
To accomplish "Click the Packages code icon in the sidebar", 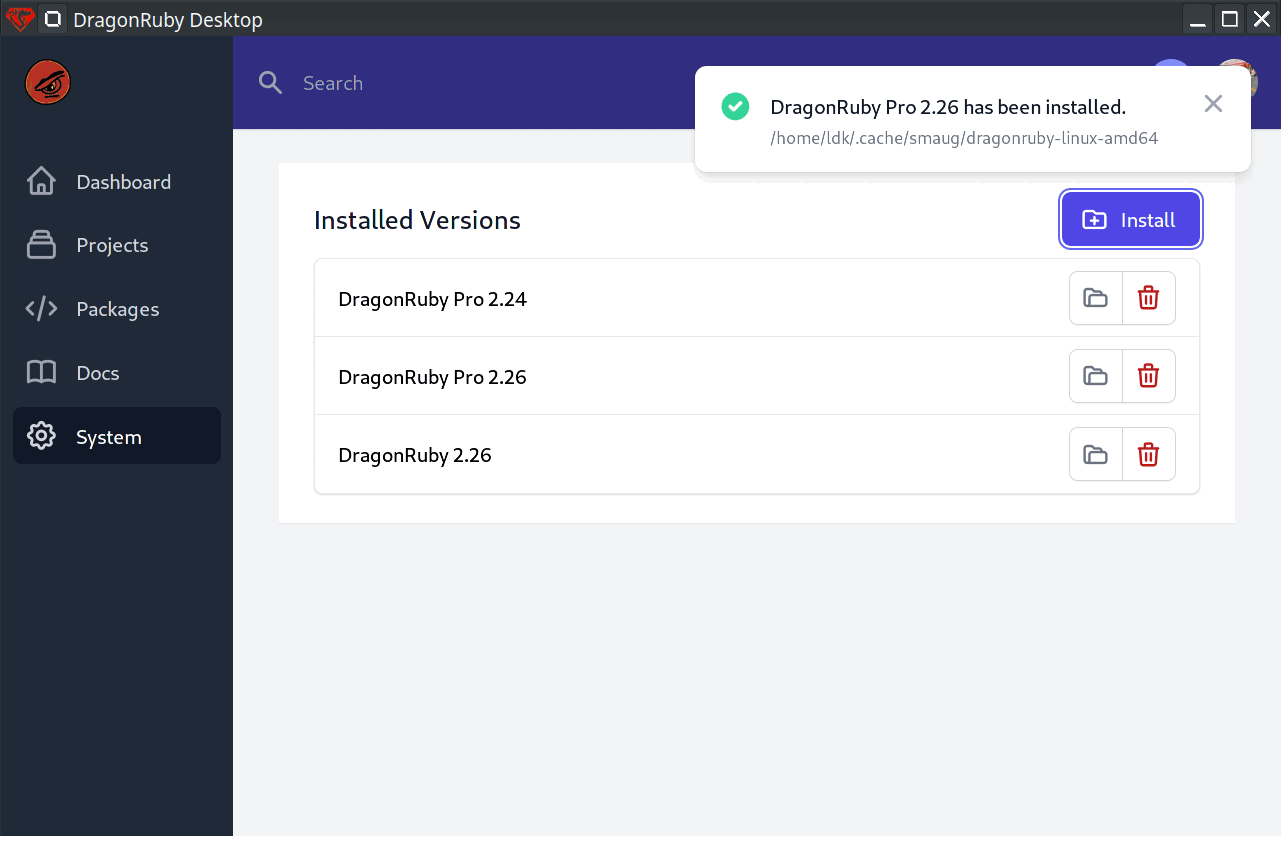I will pos(41,308).
